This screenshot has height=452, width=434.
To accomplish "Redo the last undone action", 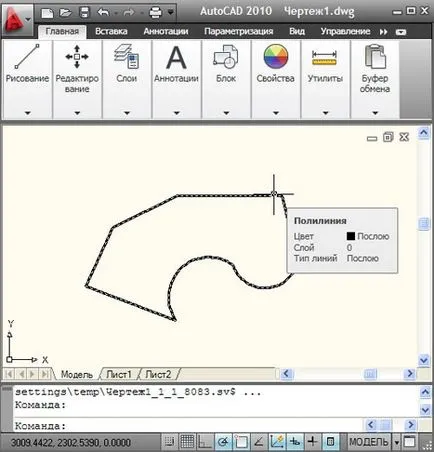I will coord(128,13).
